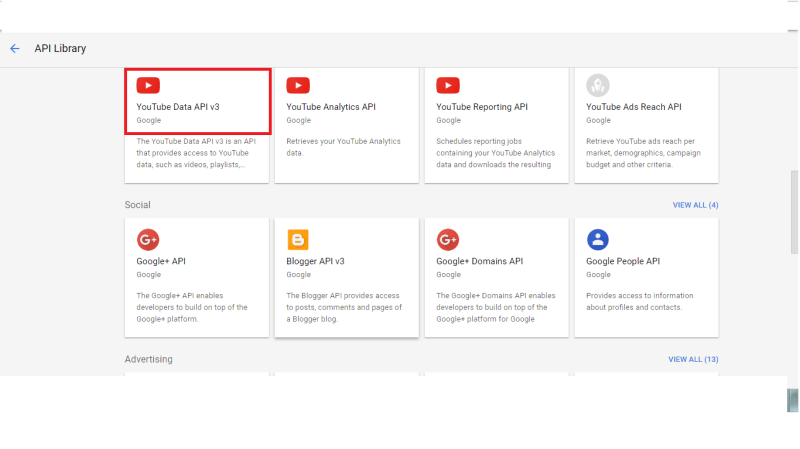Open YouTube Data API v3 title

coord(178,107)
